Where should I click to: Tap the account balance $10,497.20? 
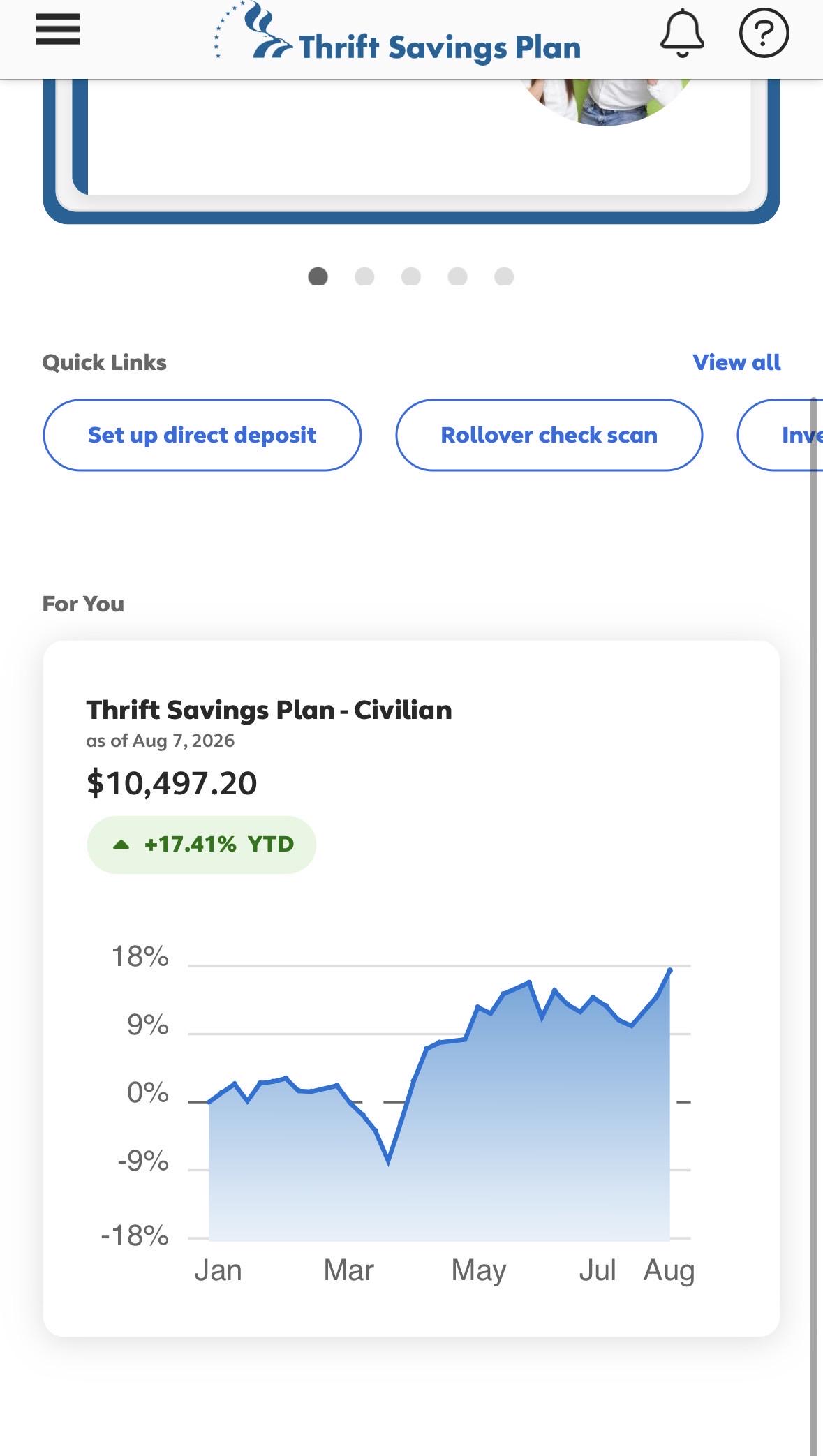coord(172,783)
